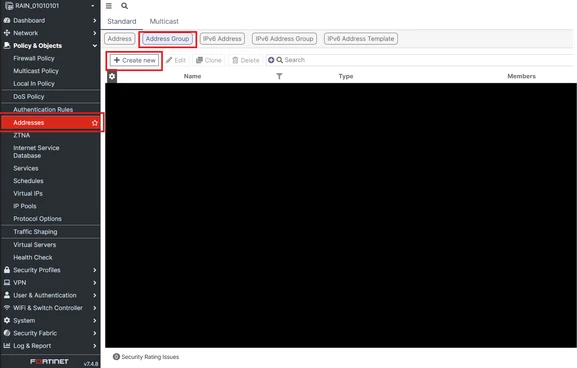The image size is (577, 368).
Task: Click the RAIN_01010101 device icon
Action: (9, 6)
